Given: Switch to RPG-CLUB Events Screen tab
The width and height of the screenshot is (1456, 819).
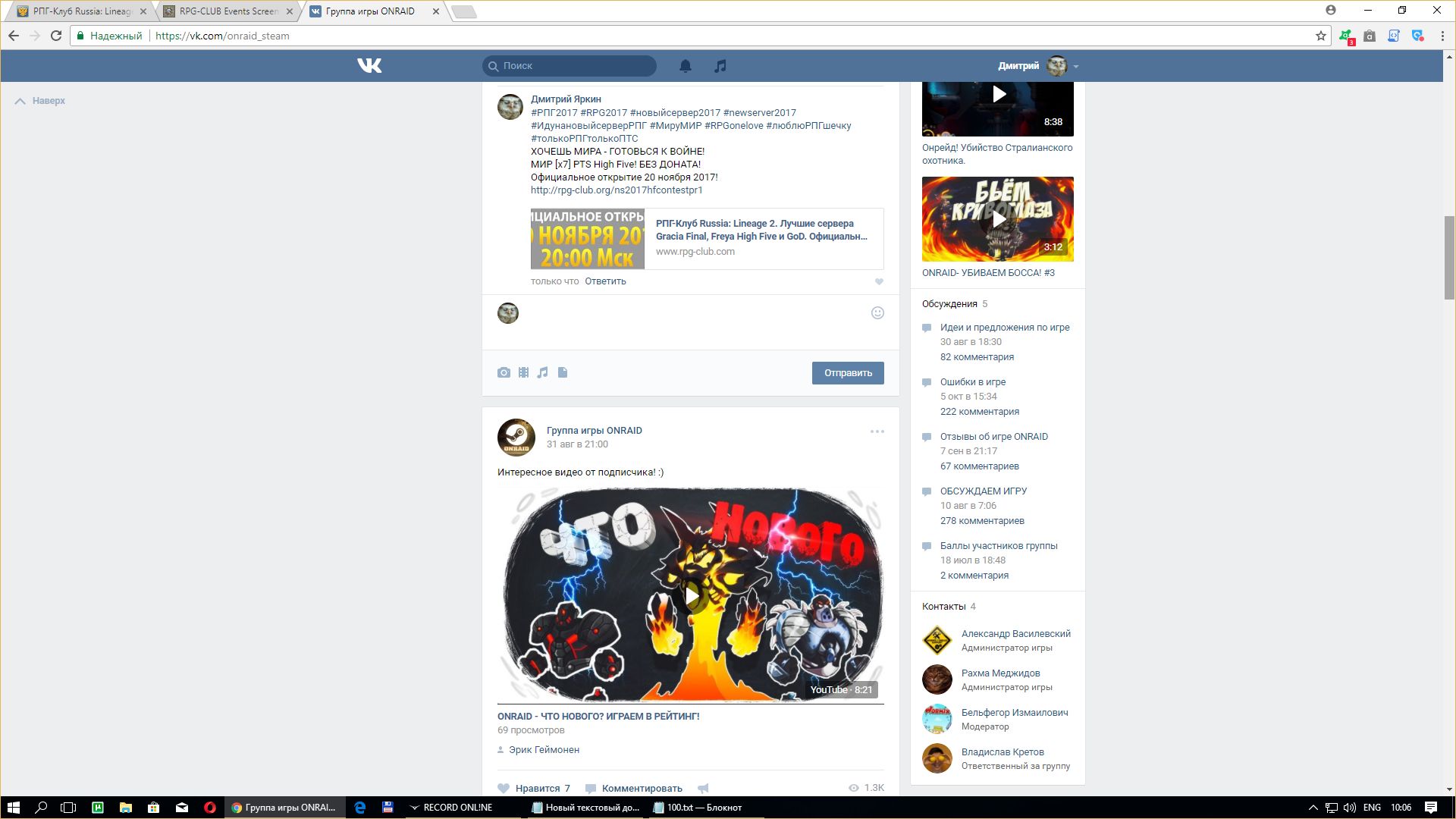Looking at the screenshot, I should click(x=227, y=11).
